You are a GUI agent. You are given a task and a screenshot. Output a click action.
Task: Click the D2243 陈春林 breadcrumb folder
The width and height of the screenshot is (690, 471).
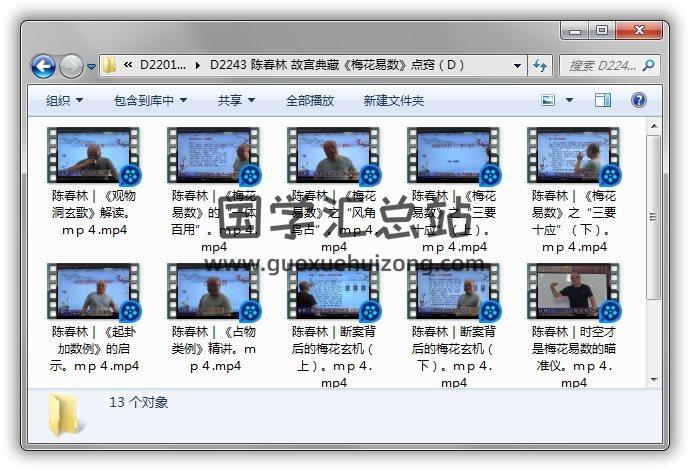pos(337,65)
